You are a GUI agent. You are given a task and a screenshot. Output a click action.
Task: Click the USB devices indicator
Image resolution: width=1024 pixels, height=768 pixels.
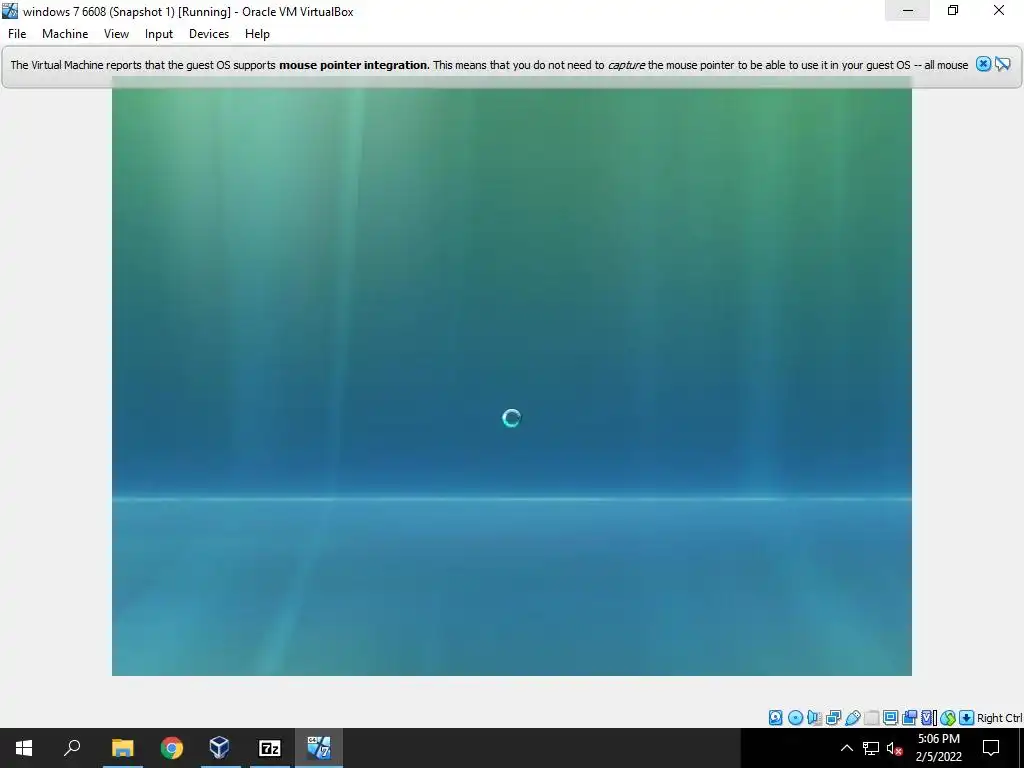pos(853,718)
